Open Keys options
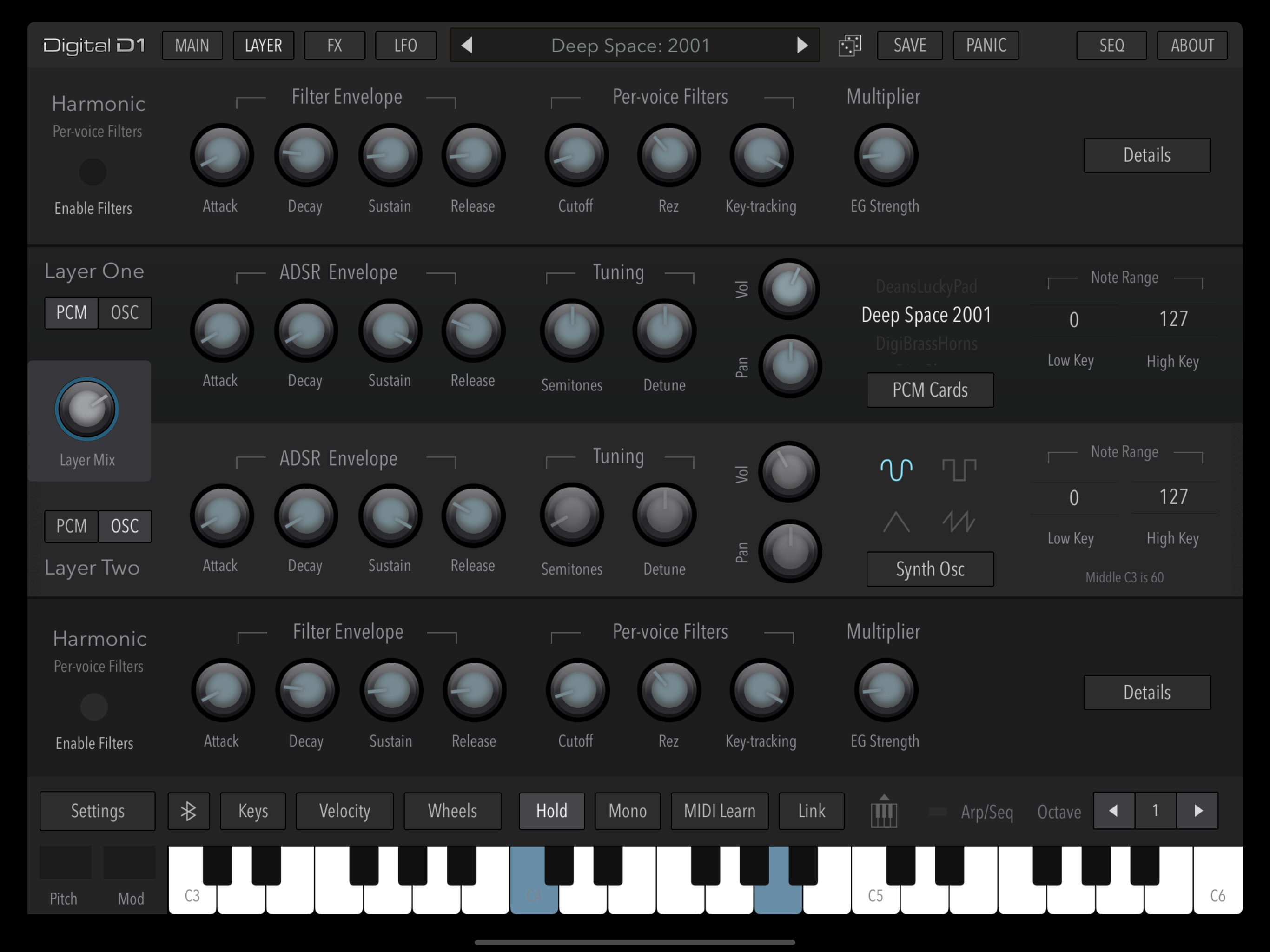1270x952 pixels. click(253, 811)
